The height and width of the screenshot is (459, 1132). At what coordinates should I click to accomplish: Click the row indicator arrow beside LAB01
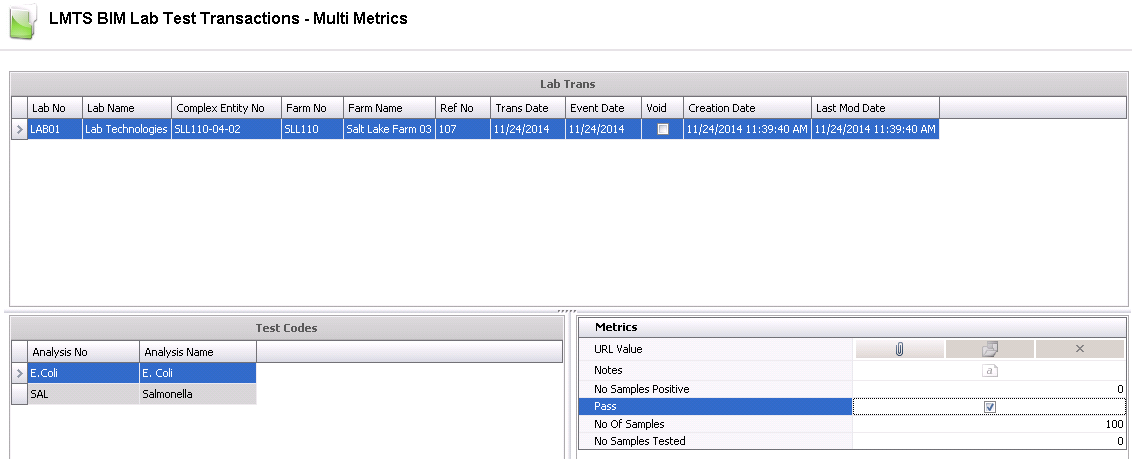19,129
